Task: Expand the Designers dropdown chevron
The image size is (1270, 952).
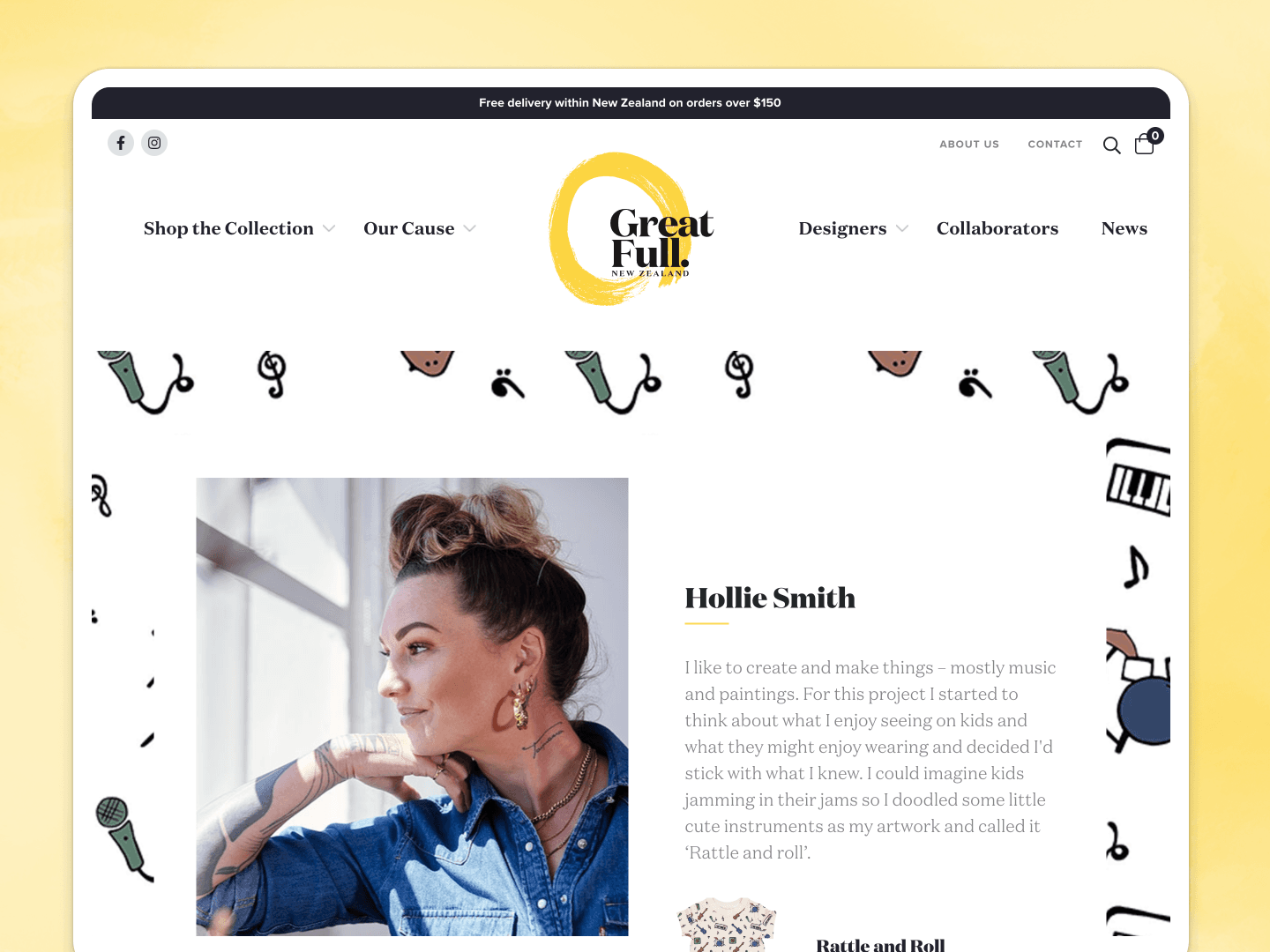Action: [902, 228]
